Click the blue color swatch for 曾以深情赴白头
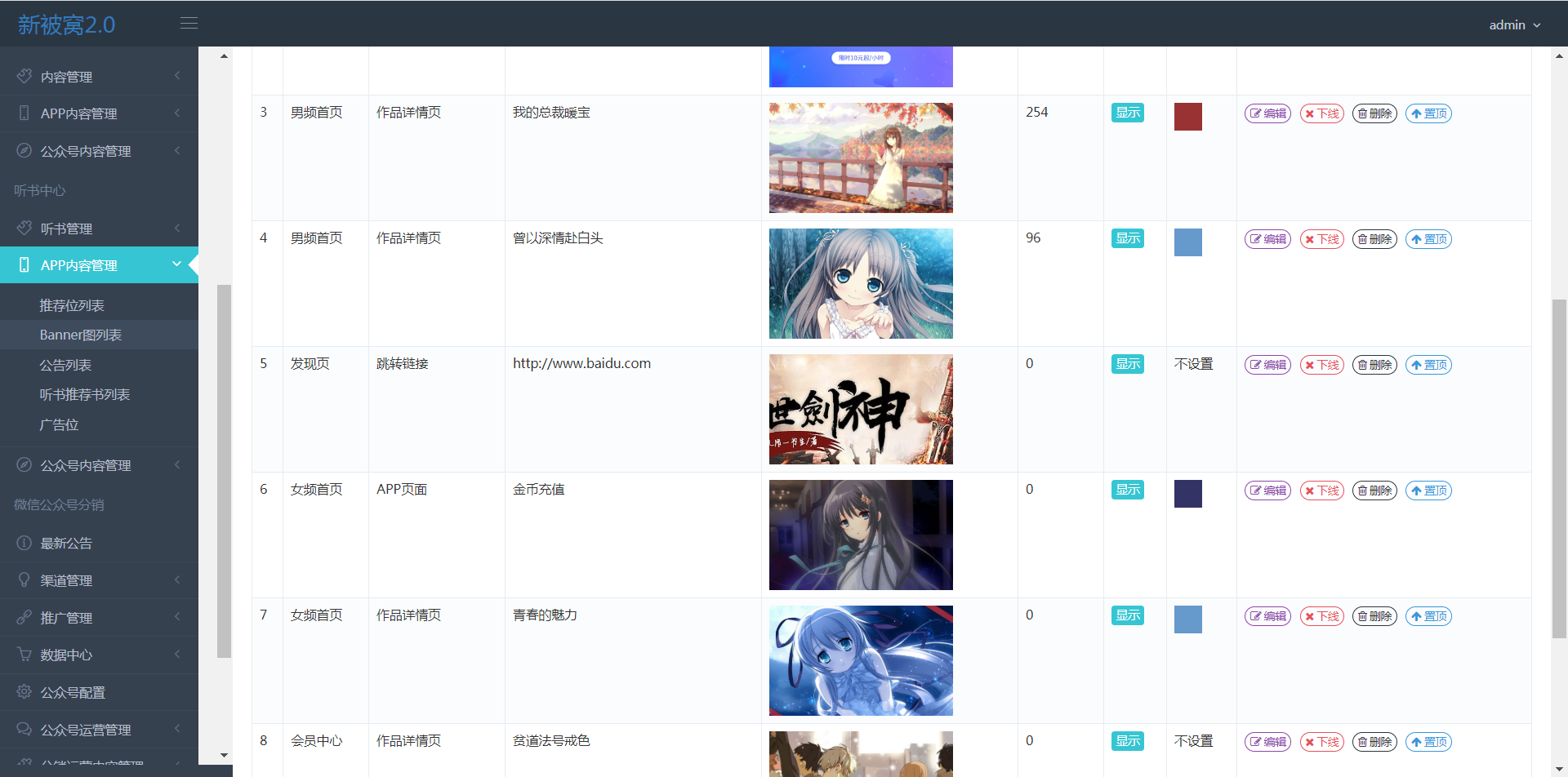This screenshot has height=777, width=1568. pos(1188,242)
